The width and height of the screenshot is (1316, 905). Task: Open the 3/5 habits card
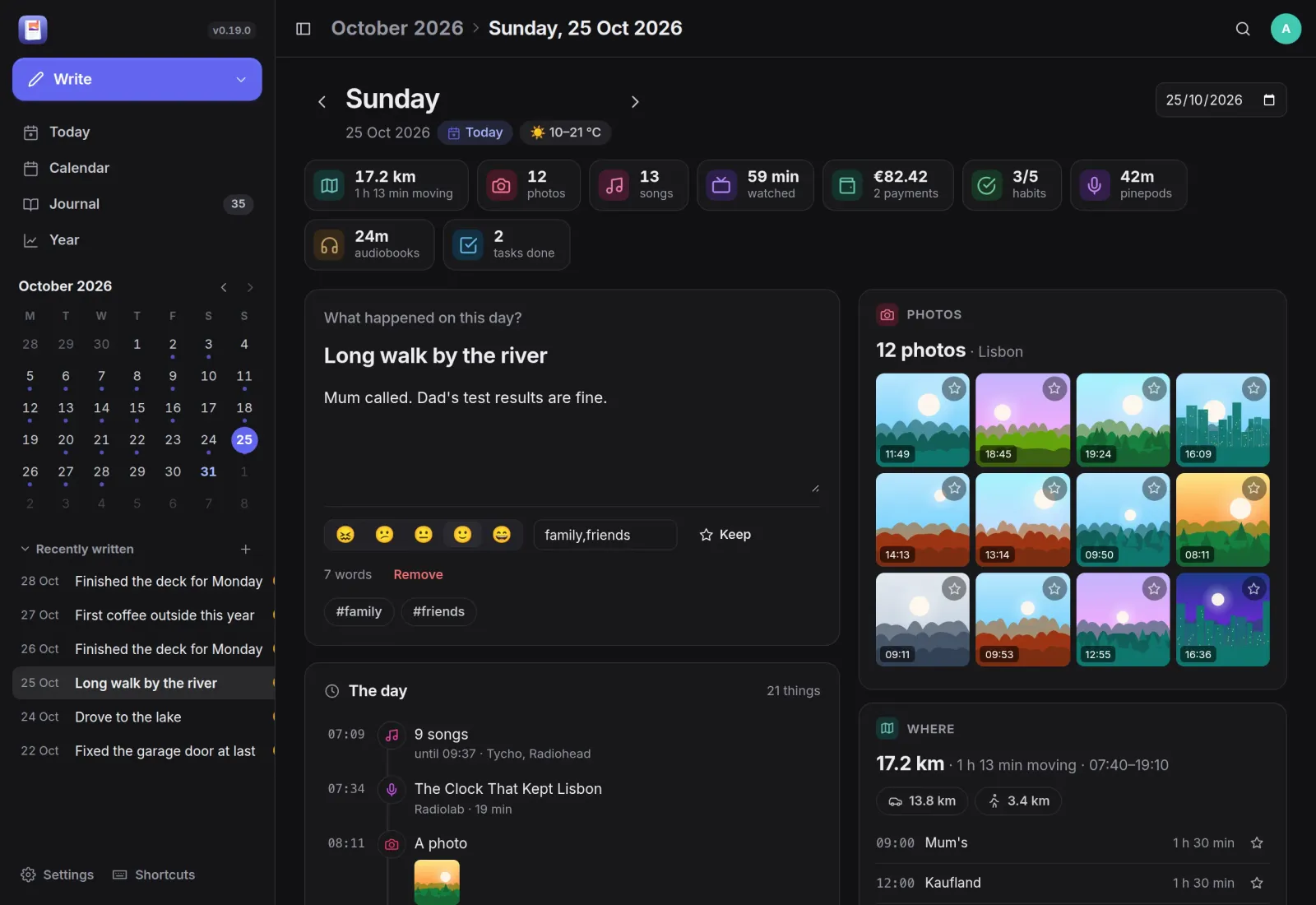pos(1012,185)
